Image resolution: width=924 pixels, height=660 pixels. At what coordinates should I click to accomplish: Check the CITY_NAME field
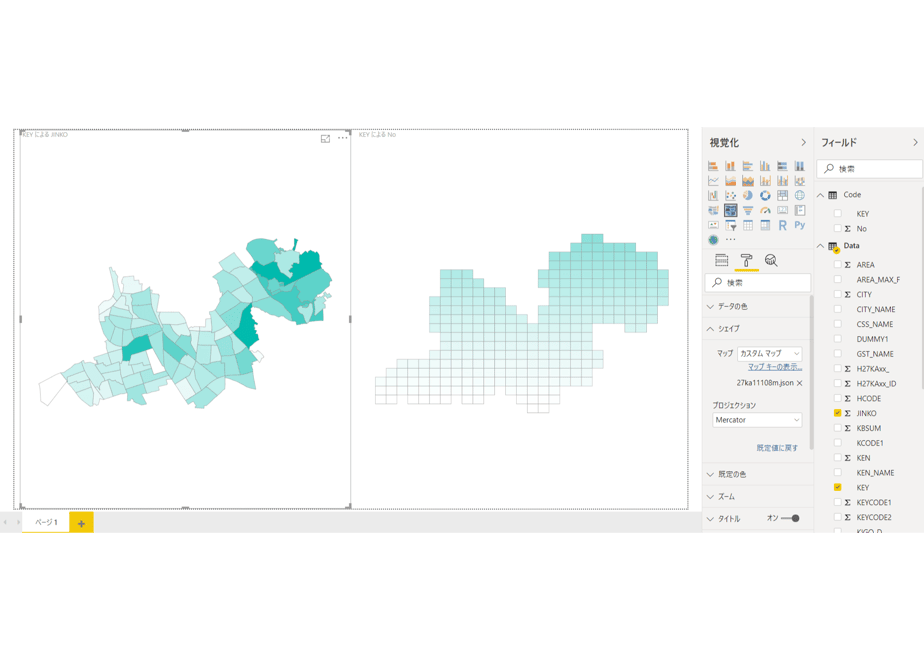[x=837, y=309]
